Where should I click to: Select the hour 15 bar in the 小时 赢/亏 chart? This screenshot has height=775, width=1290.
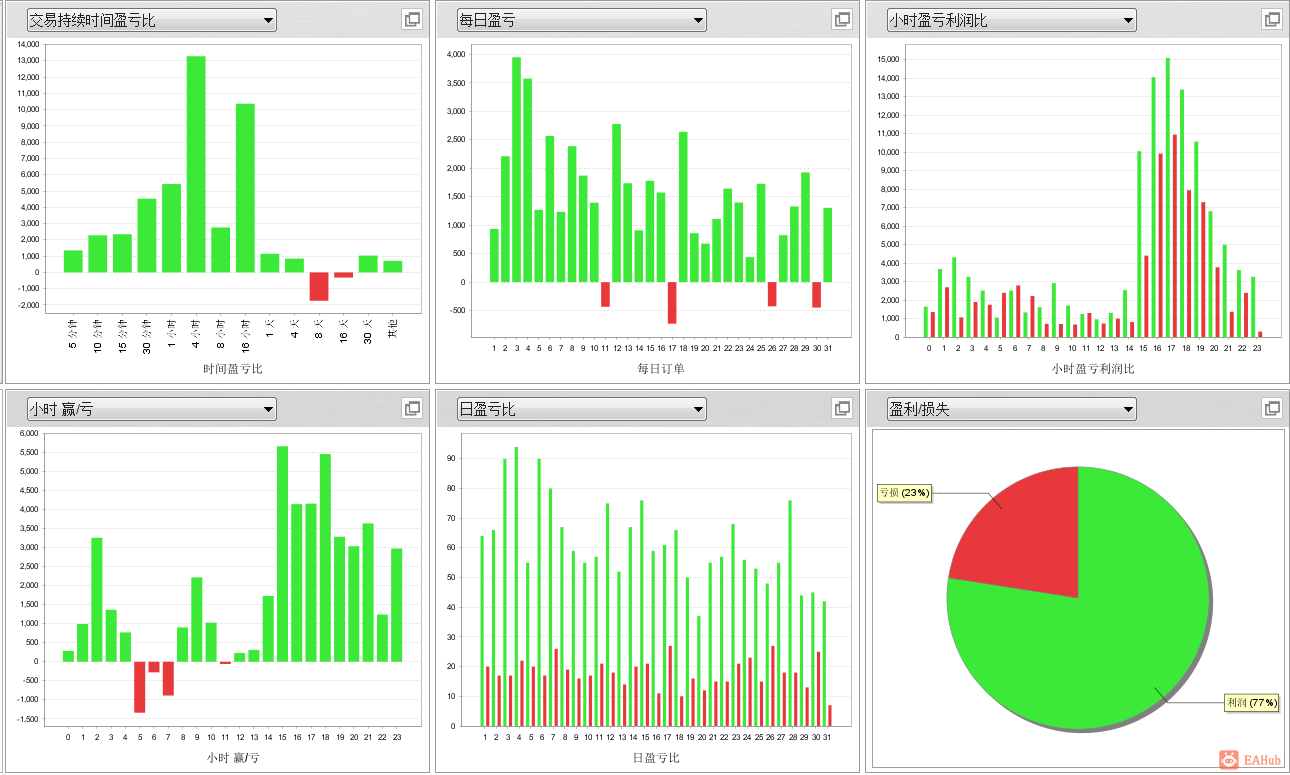coord(282,554)
